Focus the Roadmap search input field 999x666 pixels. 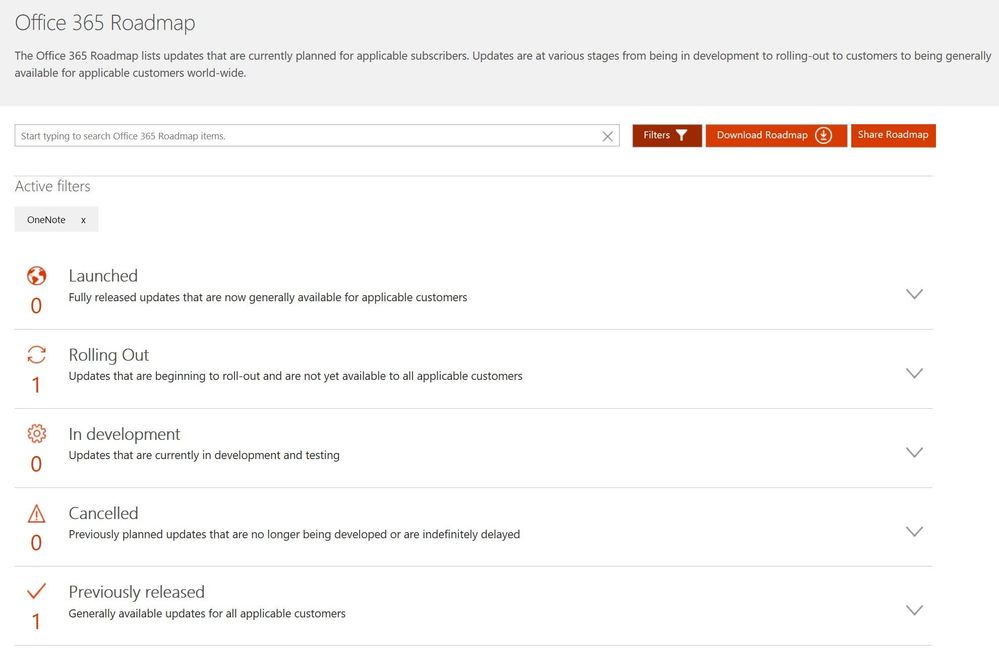(x=300, y=136)
